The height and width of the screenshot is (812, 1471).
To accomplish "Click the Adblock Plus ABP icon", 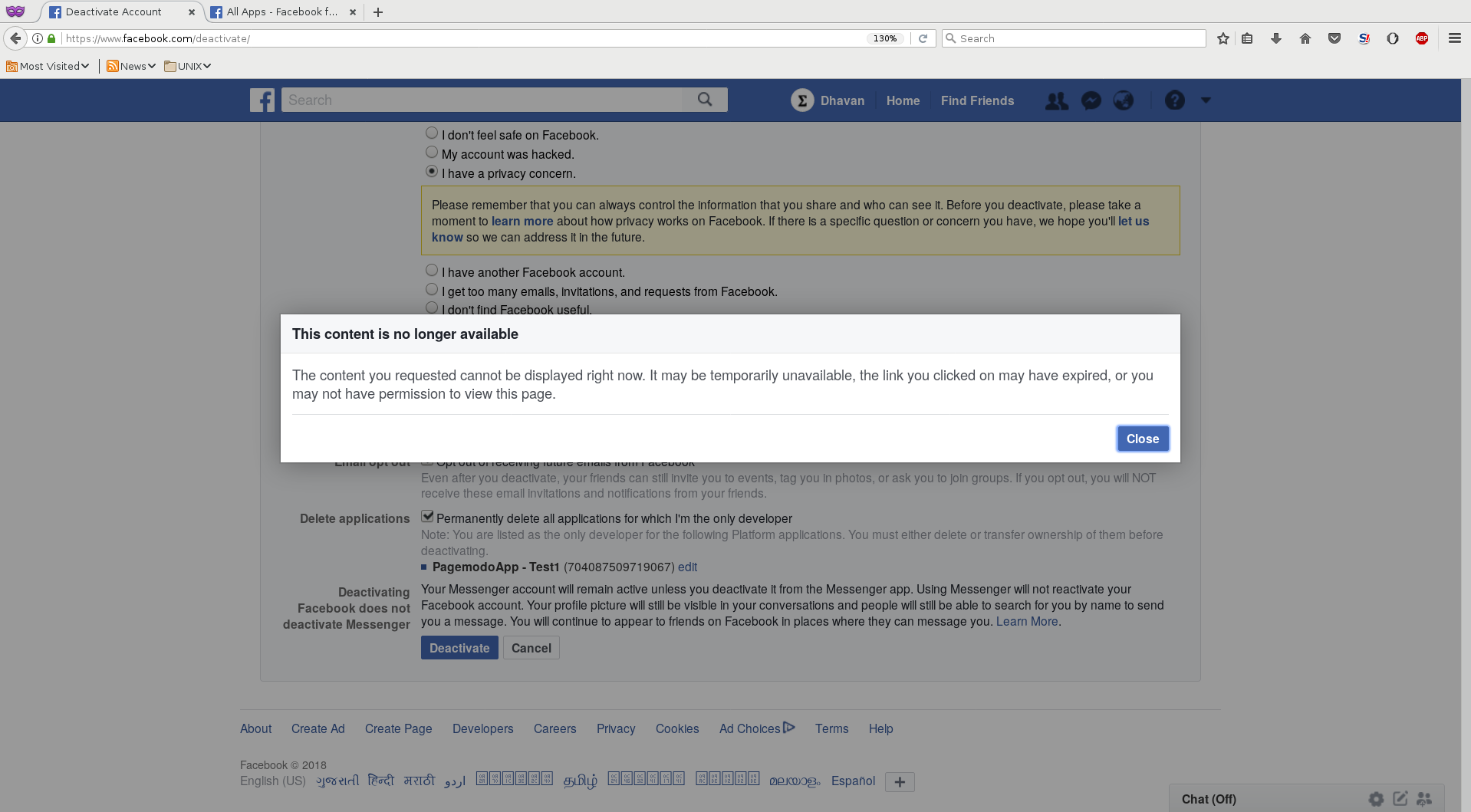I will pos(1422,38).
